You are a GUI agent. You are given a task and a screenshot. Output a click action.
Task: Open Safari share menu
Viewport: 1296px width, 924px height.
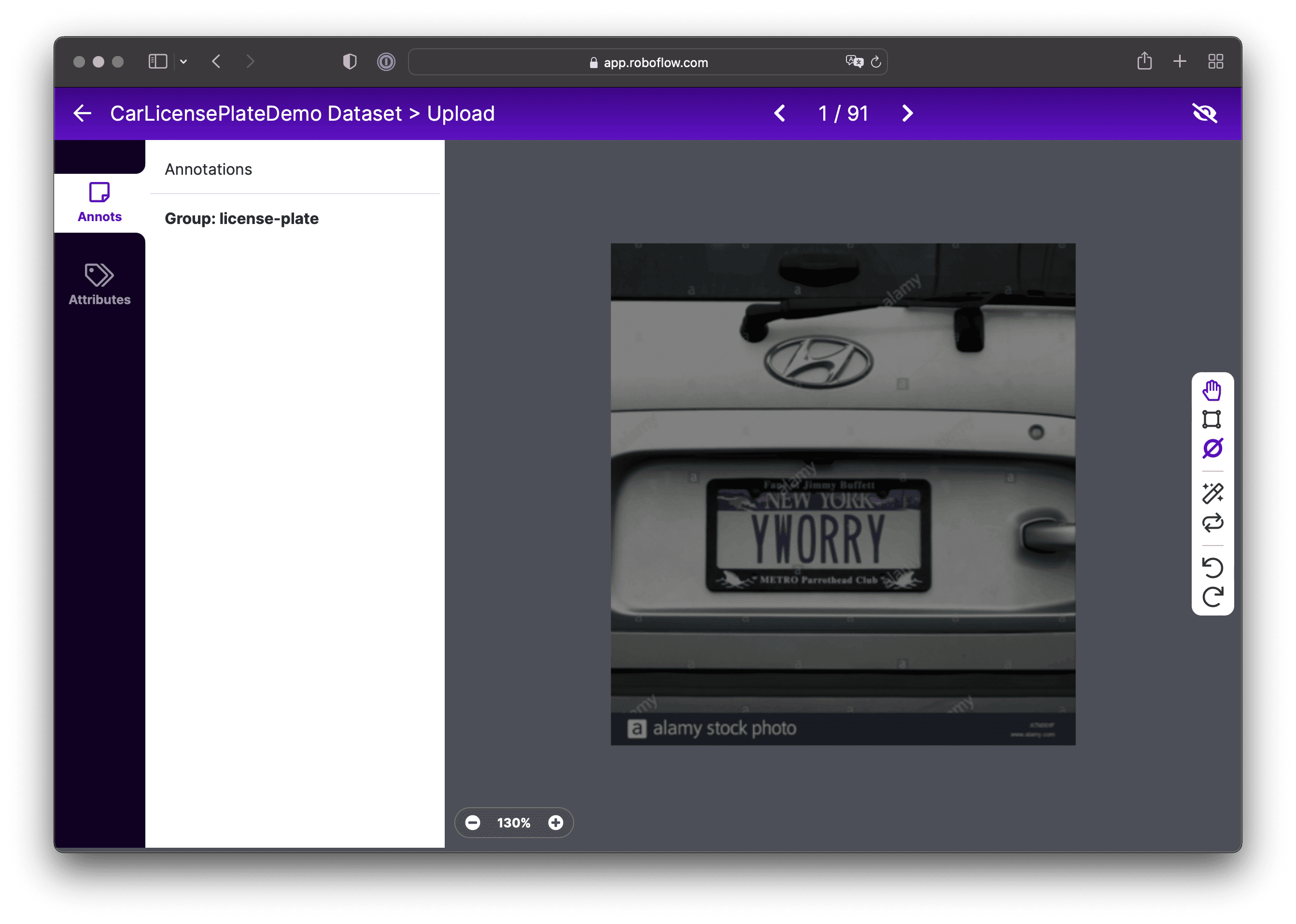point(1144,61)
